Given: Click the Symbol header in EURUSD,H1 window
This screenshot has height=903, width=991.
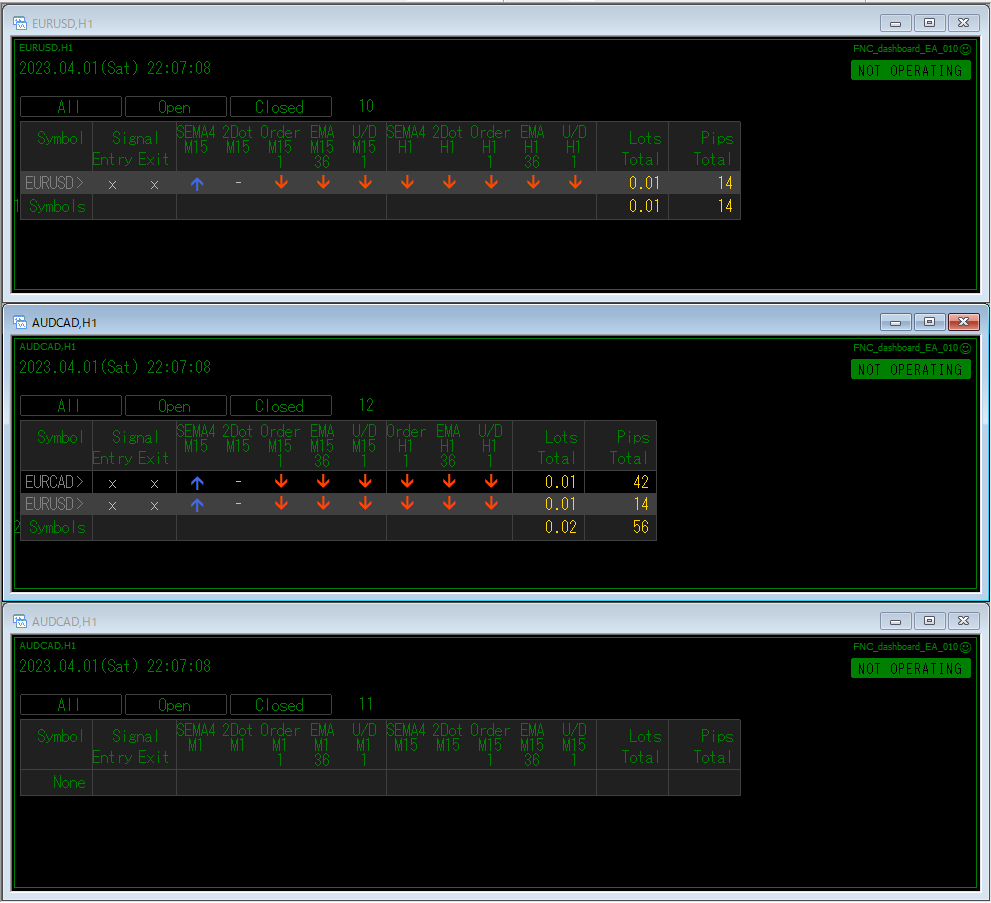Looking at the screenshot, I should coord(60,138).
